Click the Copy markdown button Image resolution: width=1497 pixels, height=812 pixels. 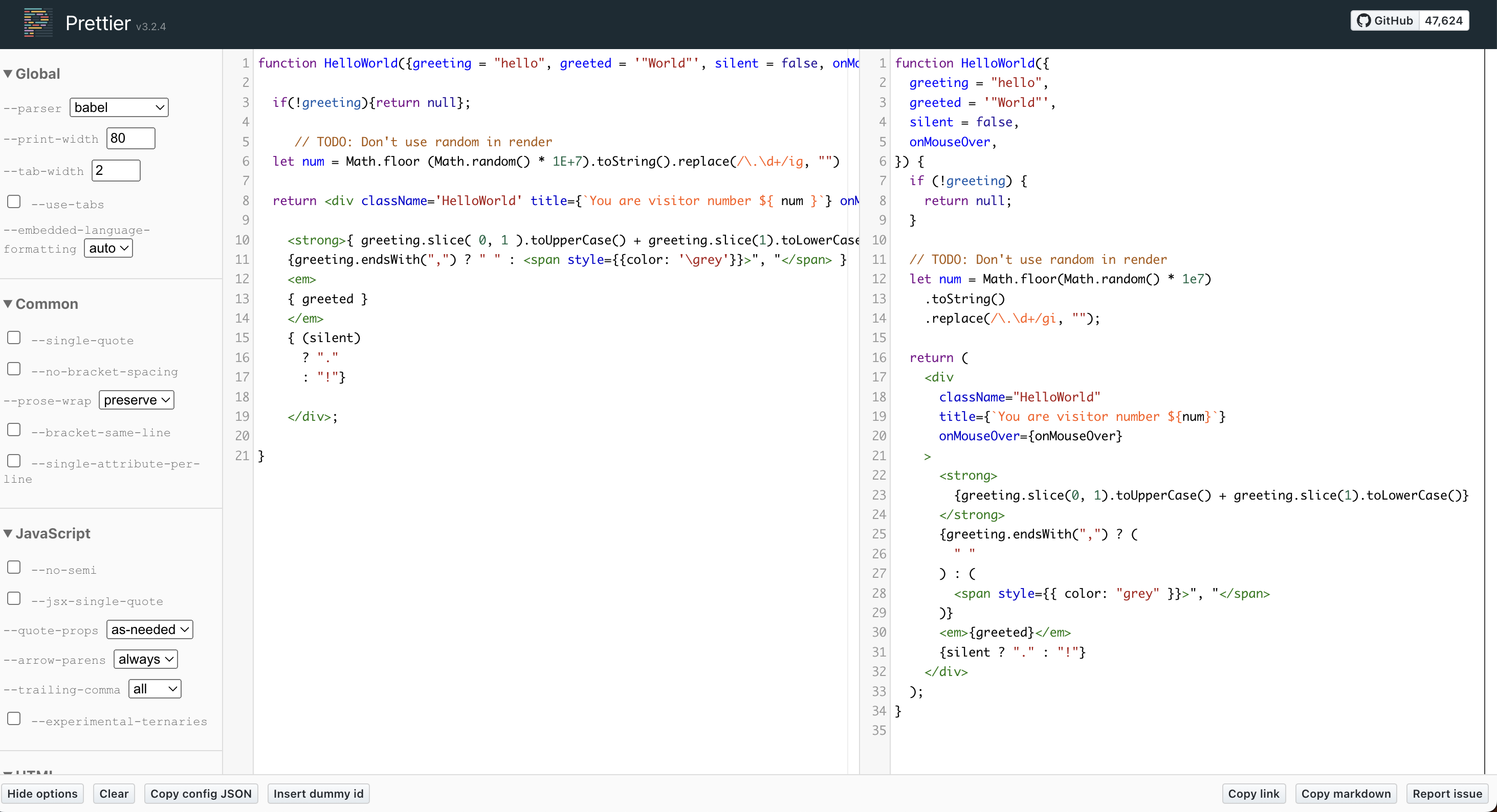point(1346,794)
